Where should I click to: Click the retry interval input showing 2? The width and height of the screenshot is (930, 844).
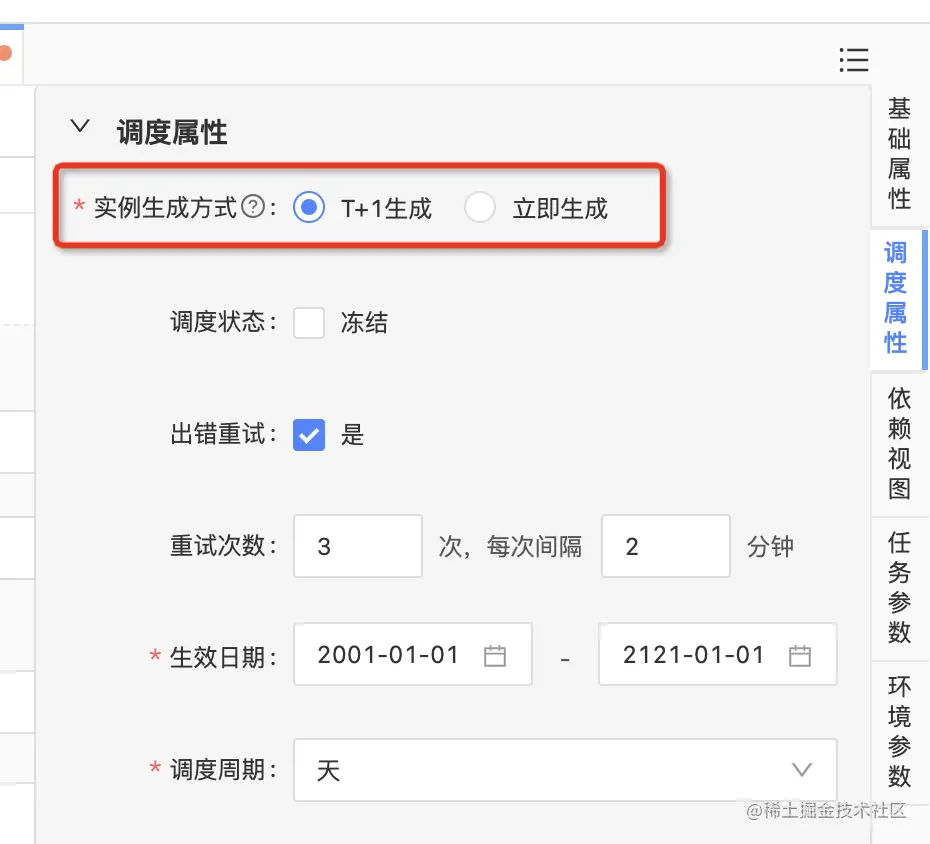(665, 546)
